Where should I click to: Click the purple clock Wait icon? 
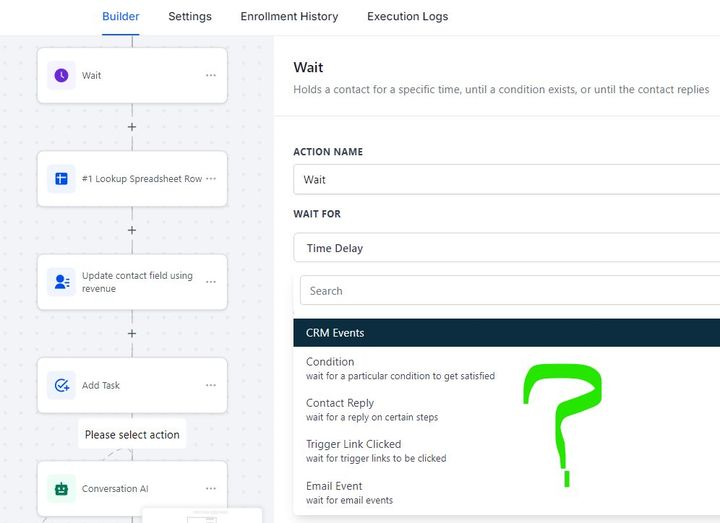pos(62,75)
